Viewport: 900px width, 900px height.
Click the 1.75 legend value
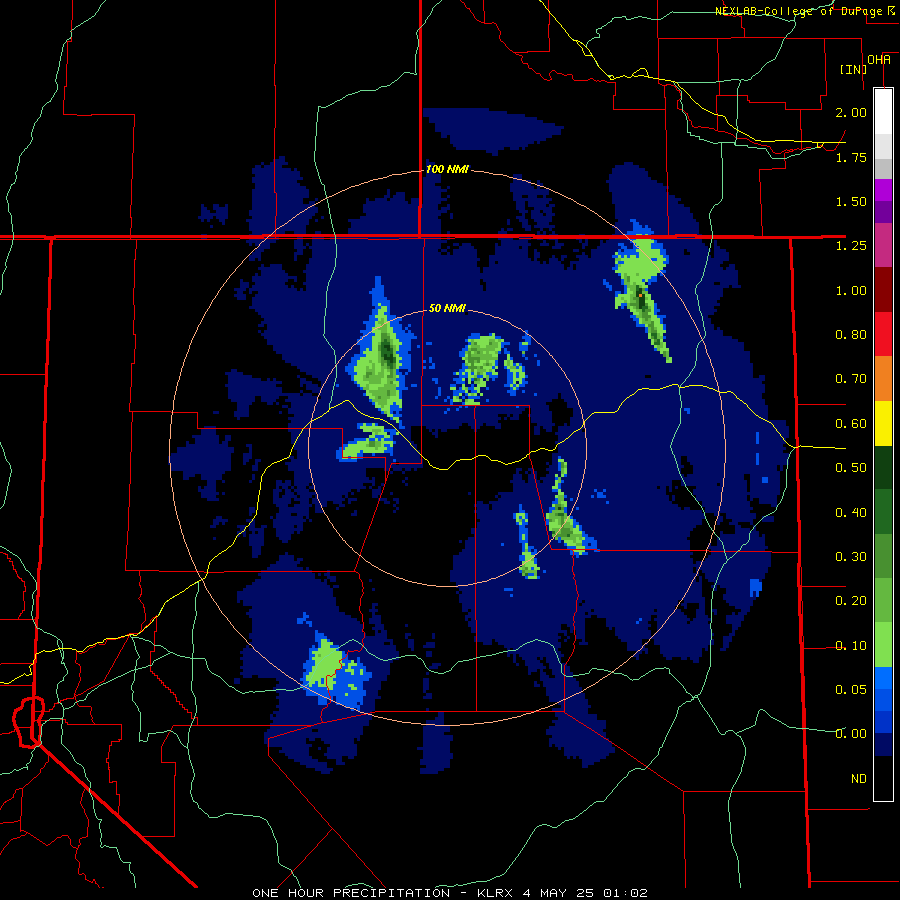click(x=851, y=157)
